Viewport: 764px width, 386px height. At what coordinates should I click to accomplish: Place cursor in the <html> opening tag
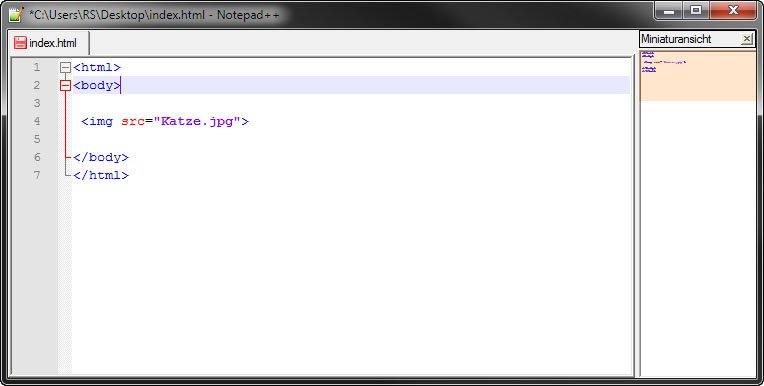[x=97, y=67]
